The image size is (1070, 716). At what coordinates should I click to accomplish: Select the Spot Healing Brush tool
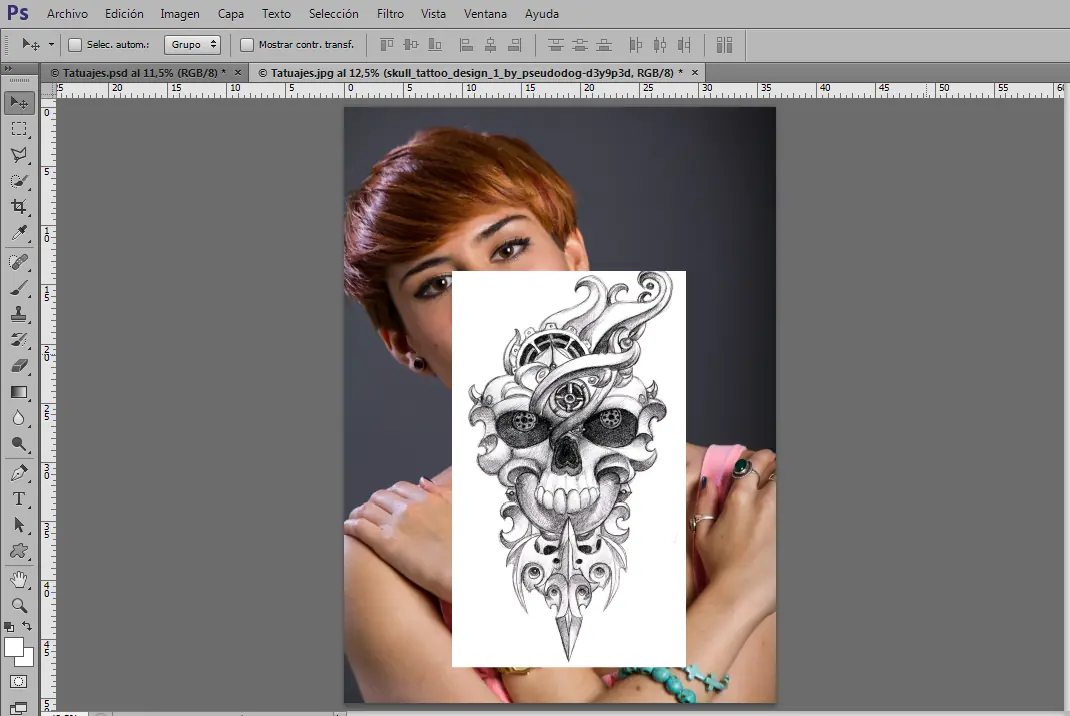(19, 262)
